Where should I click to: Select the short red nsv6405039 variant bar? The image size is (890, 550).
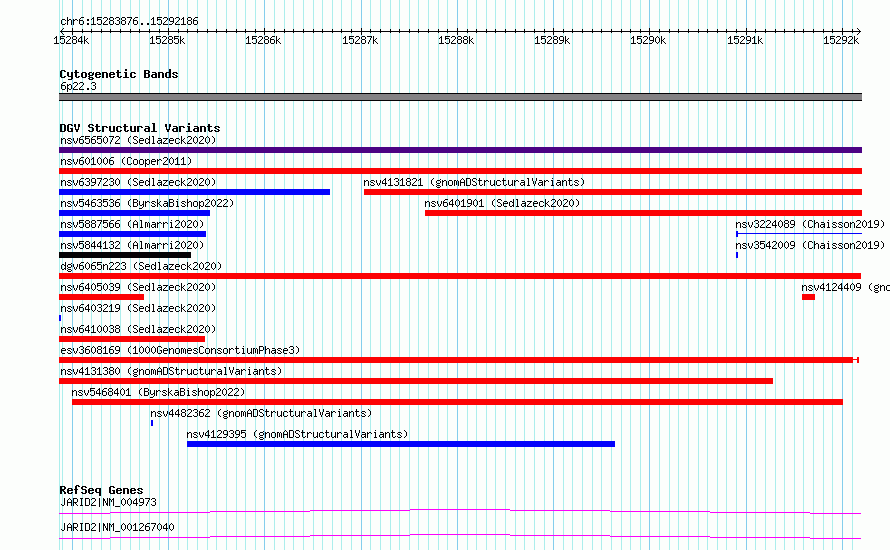102,297
